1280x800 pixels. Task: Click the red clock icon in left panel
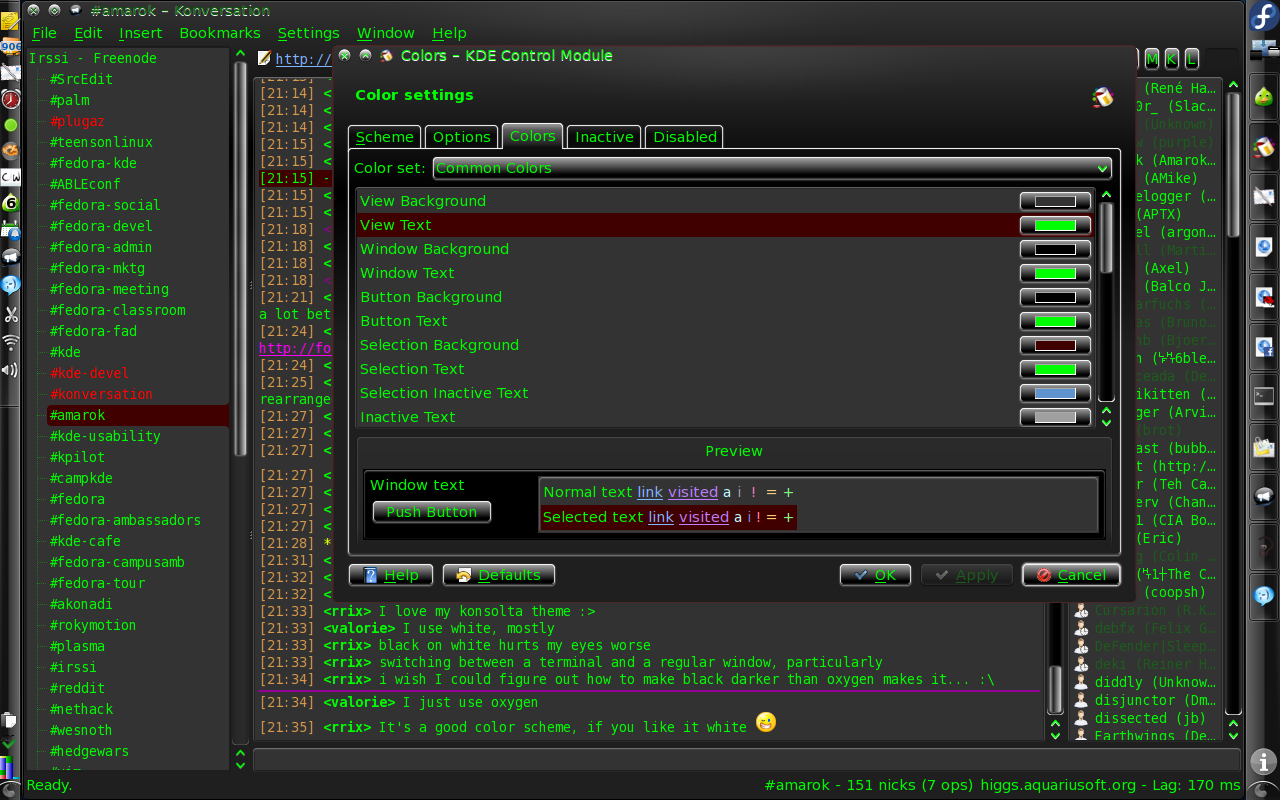coord(10,99)
